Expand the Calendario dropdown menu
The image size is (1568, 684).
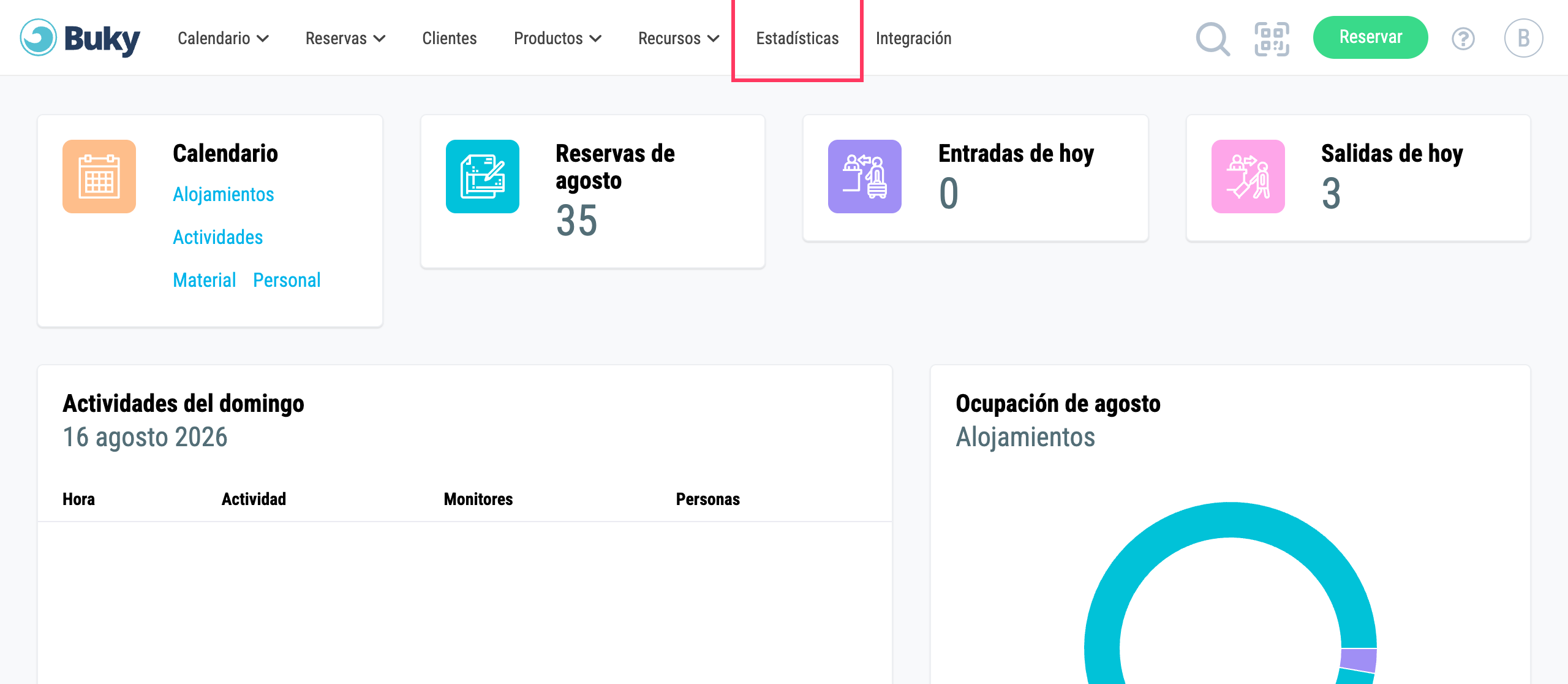click(x=223, y=38)
